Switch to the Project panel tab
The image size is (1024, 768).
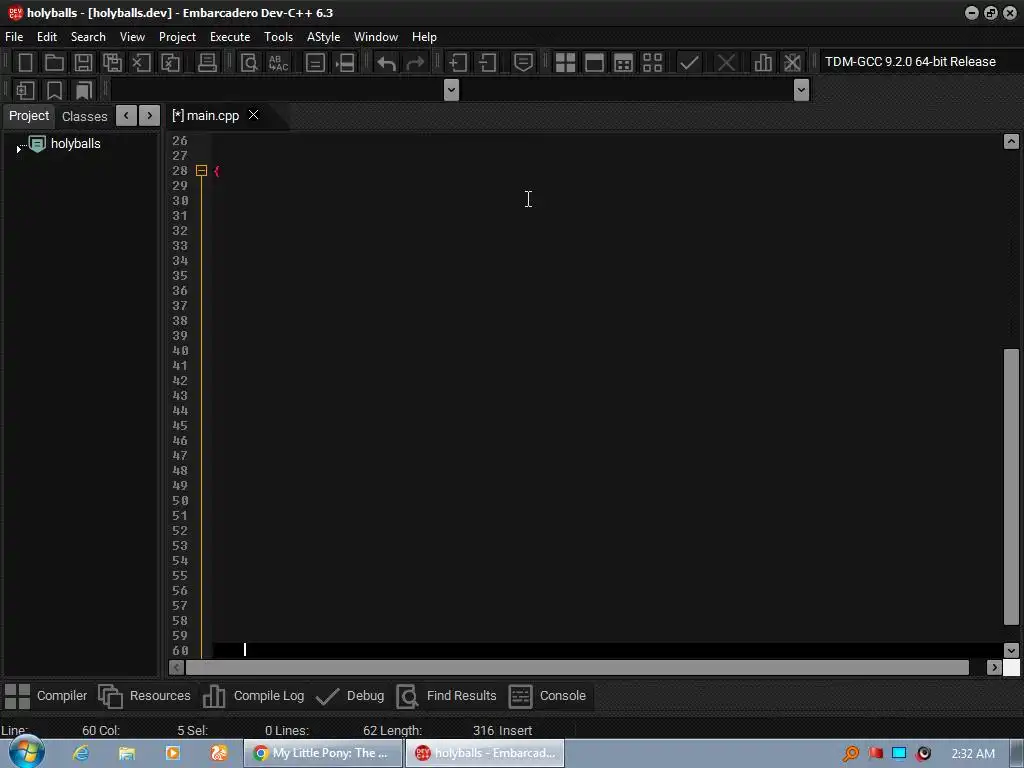(29, 116)
